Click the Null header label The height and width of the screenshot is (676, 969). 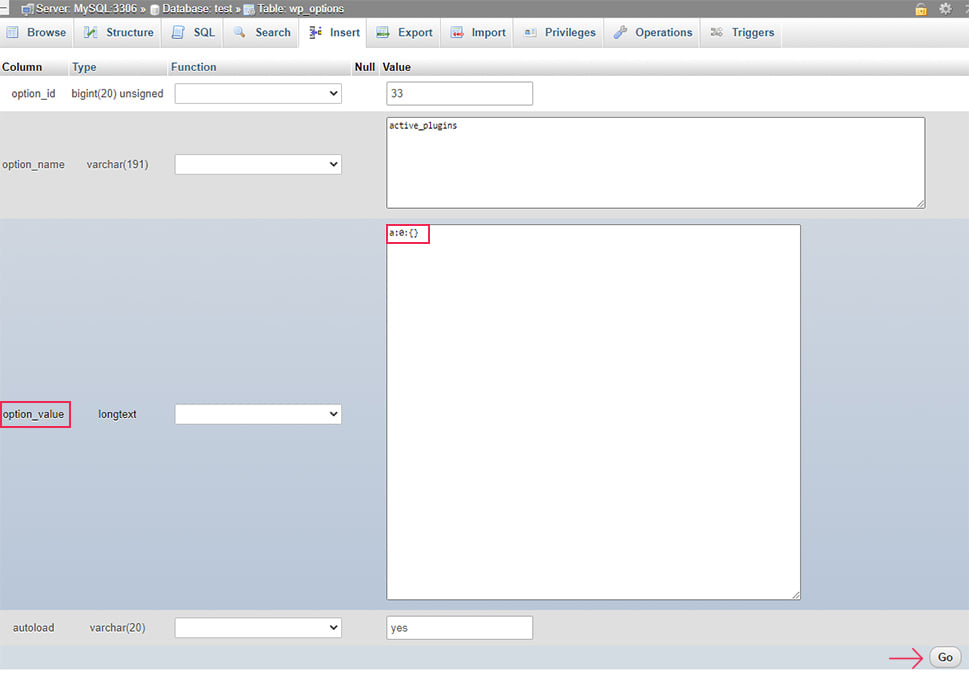[x=365, y=67]
